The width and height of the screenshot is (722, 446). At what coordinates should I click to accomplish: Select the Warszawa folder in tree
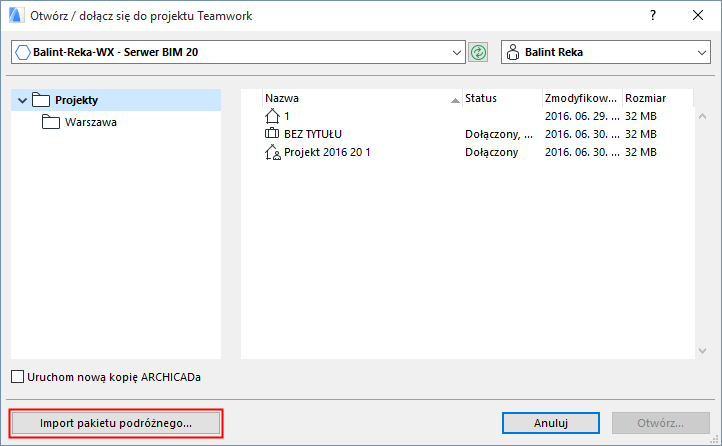click(x=91, y=122)
